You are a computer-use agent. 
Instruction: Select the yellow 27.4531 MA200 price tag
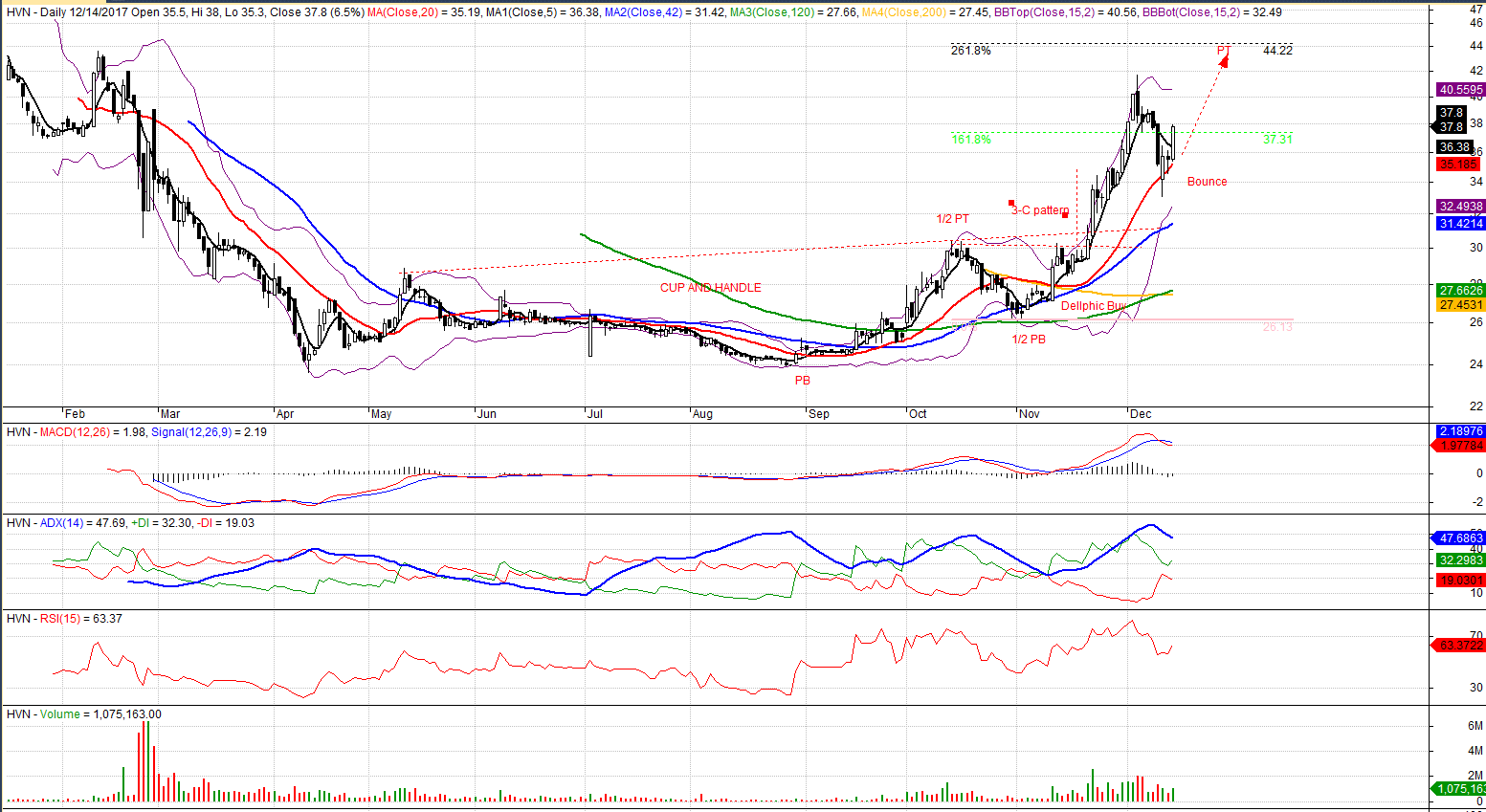coord(1460,305)
